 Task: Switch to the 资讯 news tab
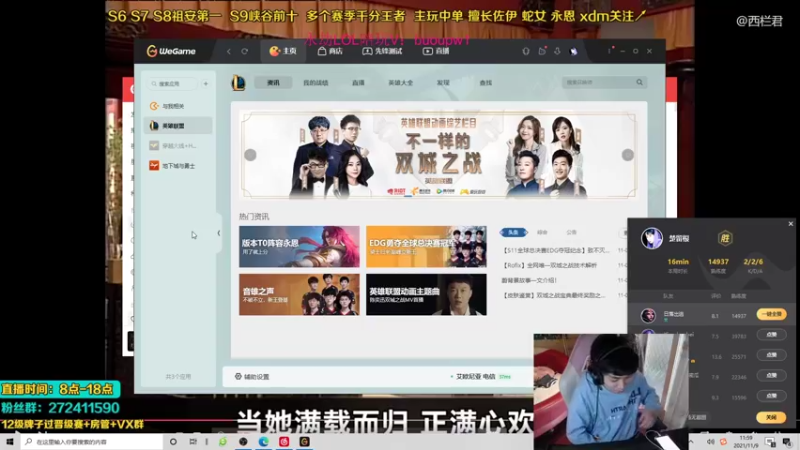[x=273, y=83]
